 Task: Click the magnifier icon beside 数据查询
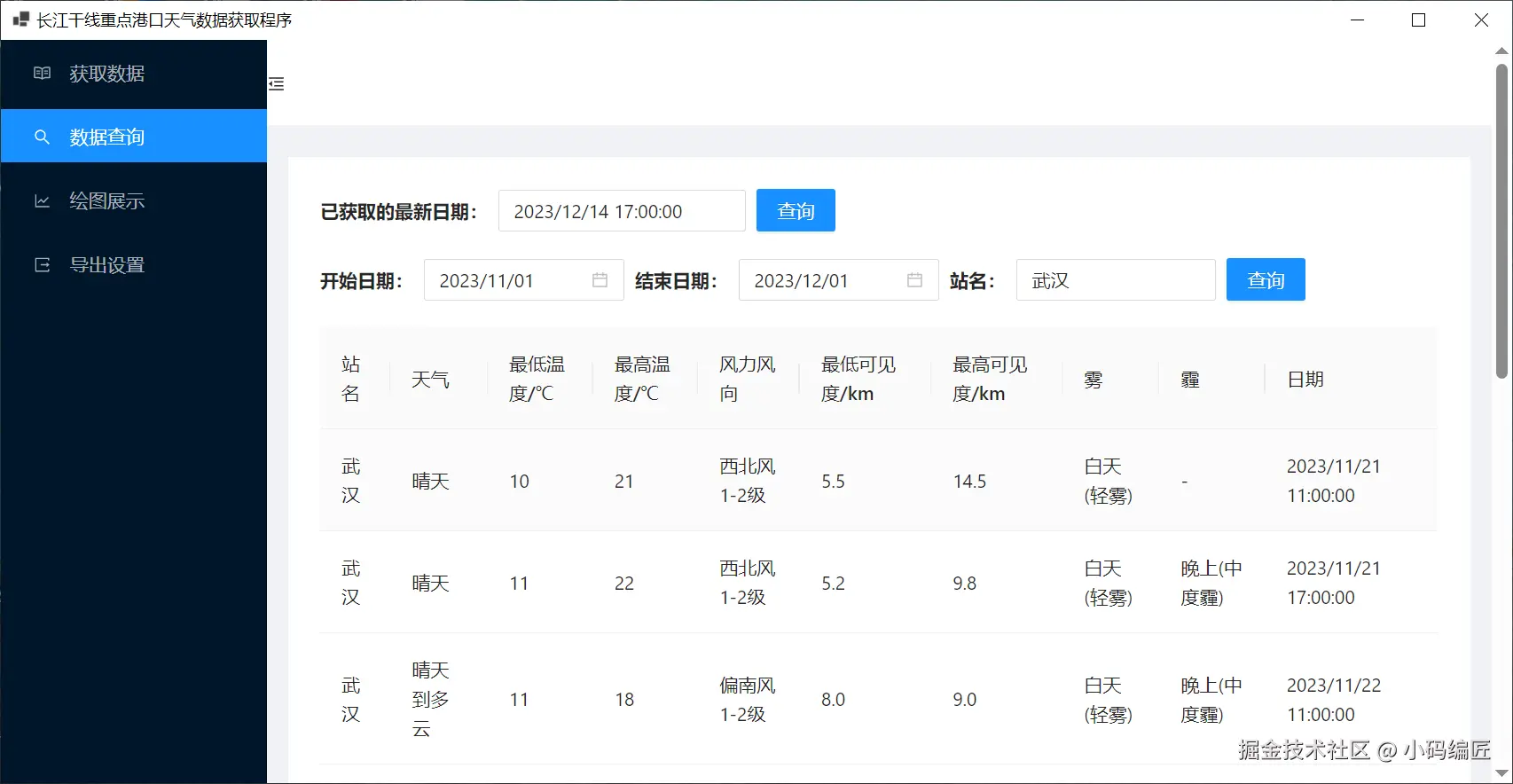pos(42,137)
